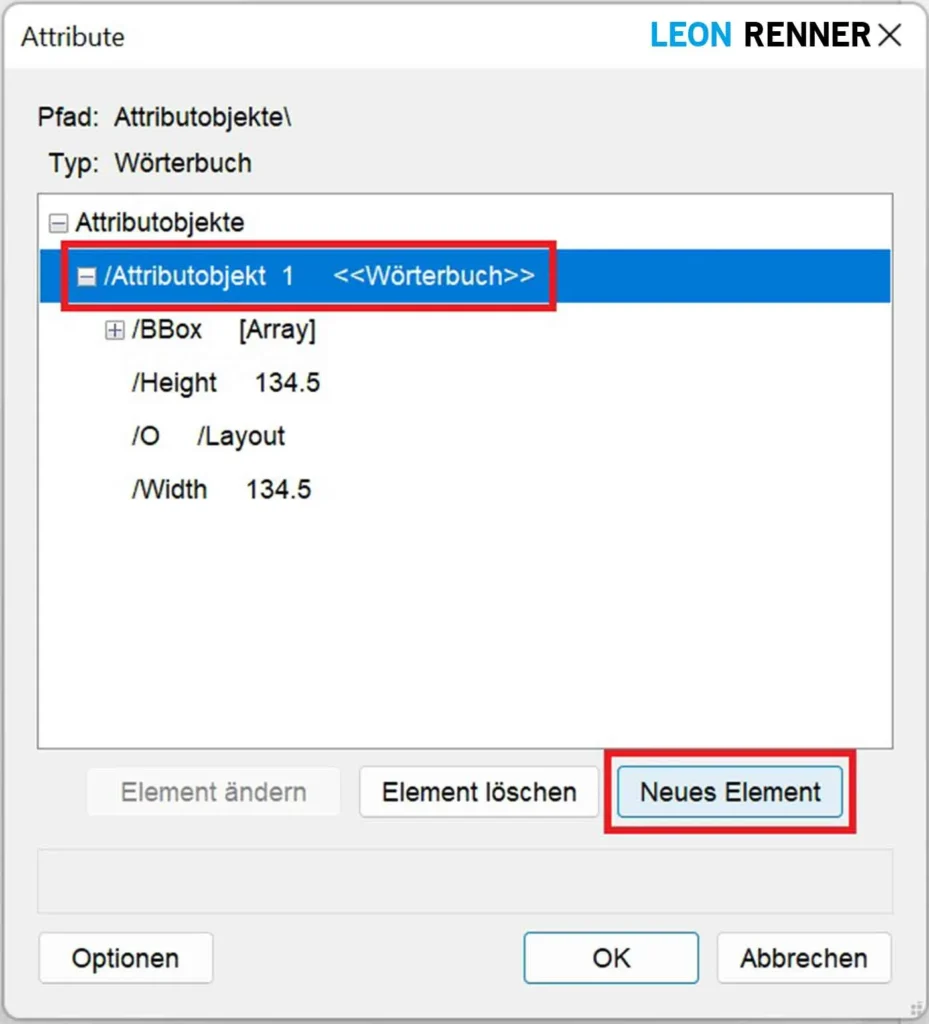Close the Attribute dialog window

pyautogui.click(x=889, y=37)
